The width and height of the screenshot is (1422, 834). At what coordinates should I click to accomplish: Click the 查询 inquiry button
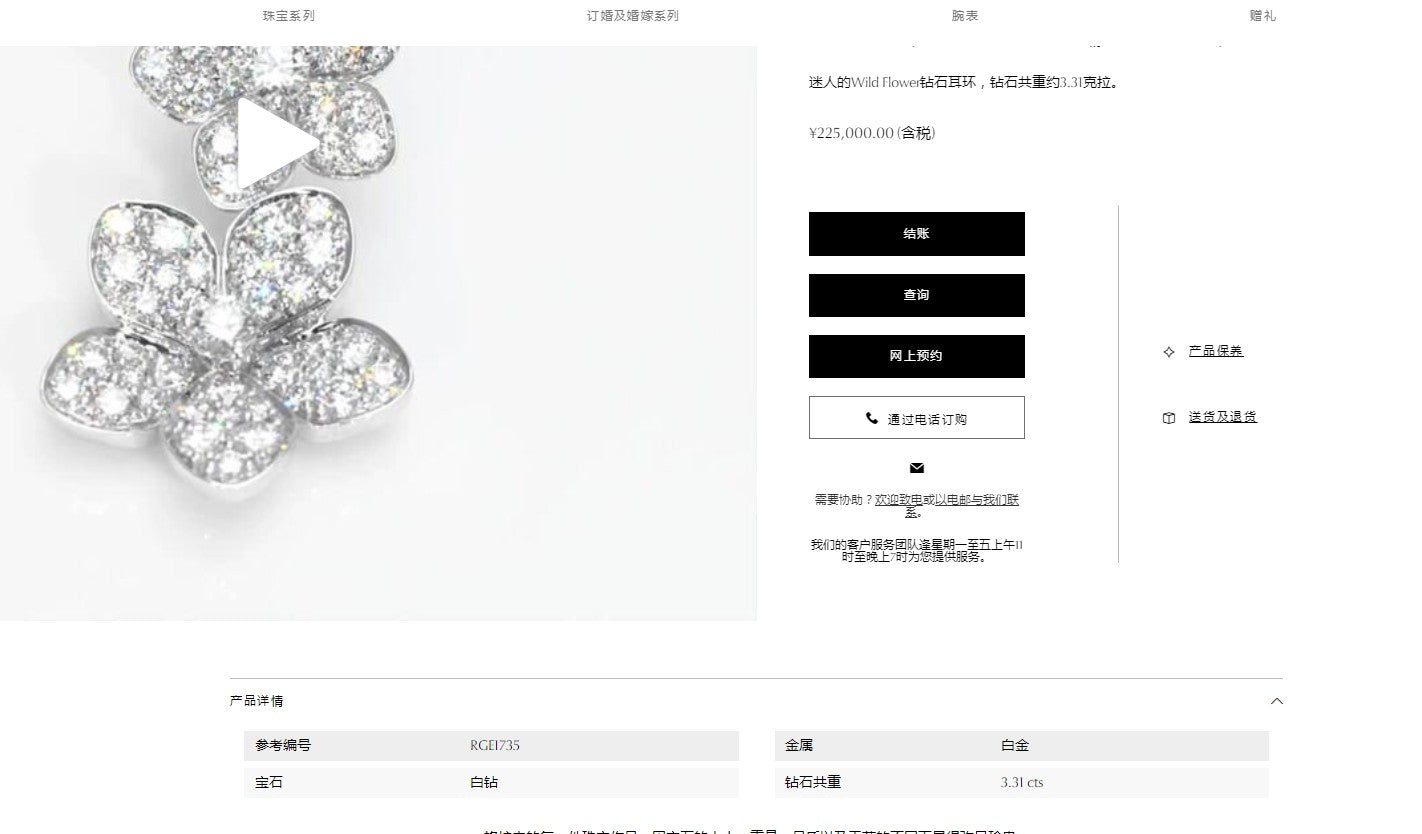(917, 295)
